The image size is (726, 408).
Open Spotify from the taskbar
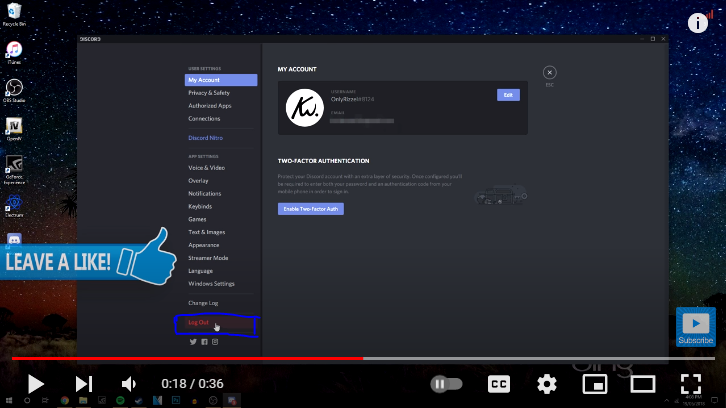click(x=120, y=401)
